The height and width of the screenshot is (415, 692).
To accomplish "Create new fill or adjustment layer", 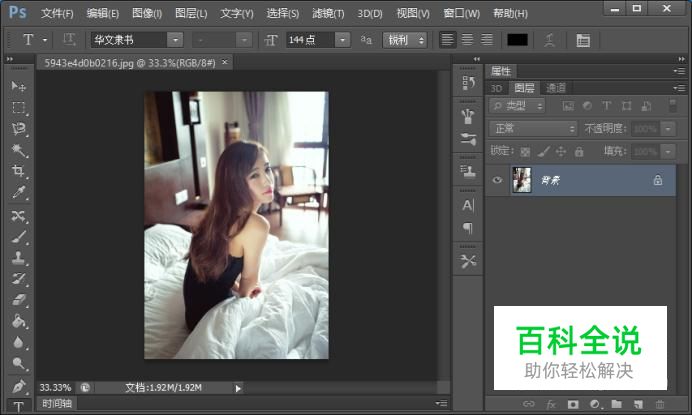I will [x=594, y=404].
